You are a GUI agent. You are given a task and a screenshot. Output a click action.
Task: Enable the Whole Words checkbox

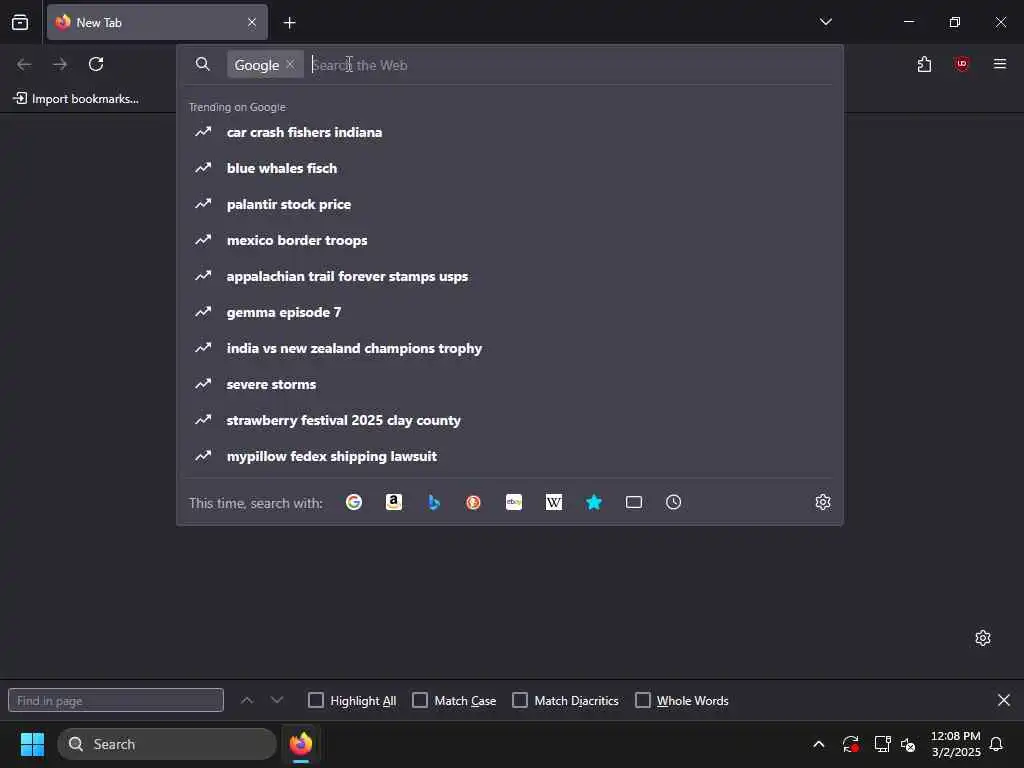tap(643, 700)
